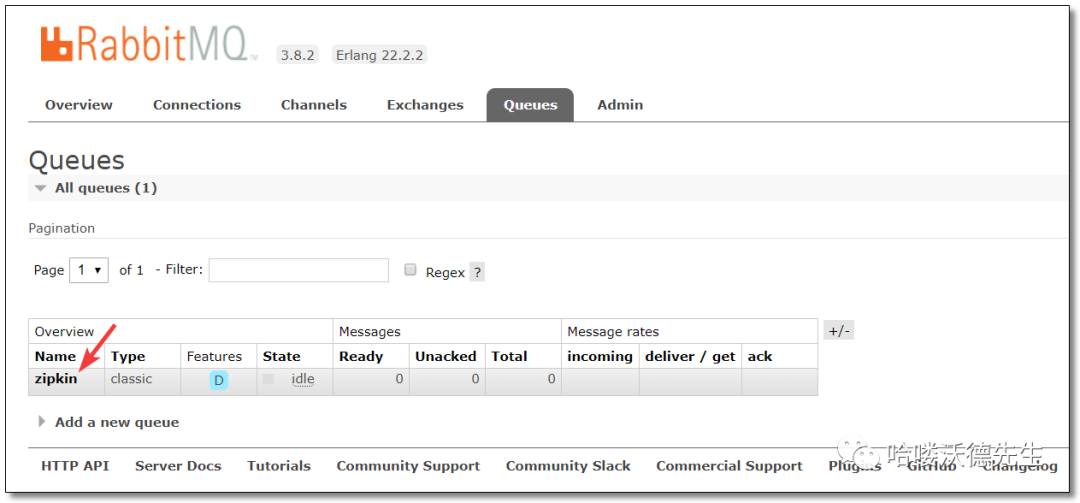This screenshot has width=1080, height=503.
Task: Switch to the Overview tab
Action: pos(79,105)
